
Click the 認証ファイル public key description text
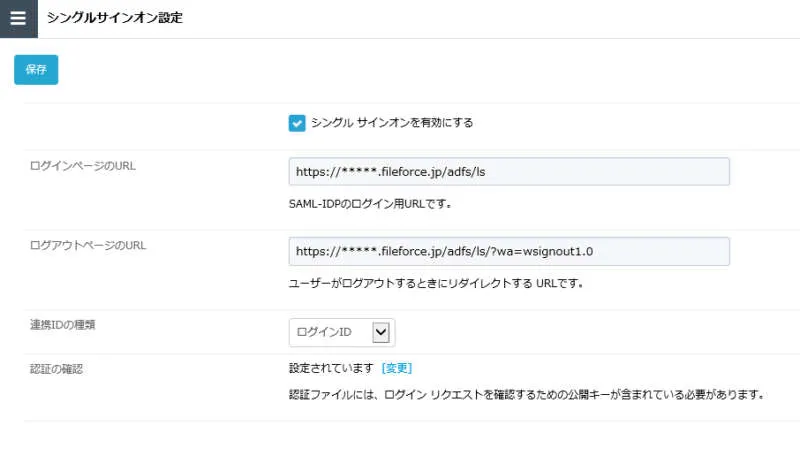526,394
